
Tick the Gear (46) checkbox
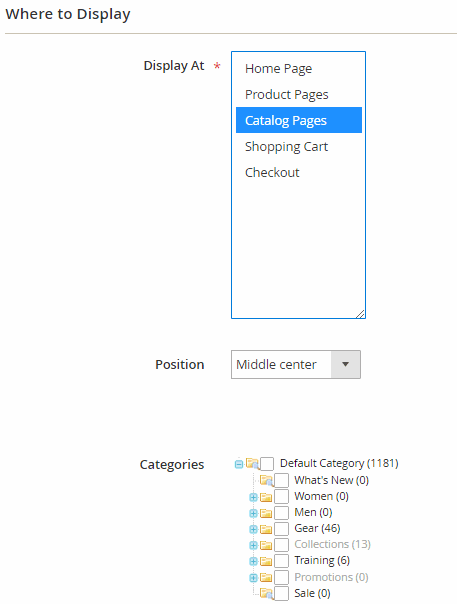pos(281,528)
